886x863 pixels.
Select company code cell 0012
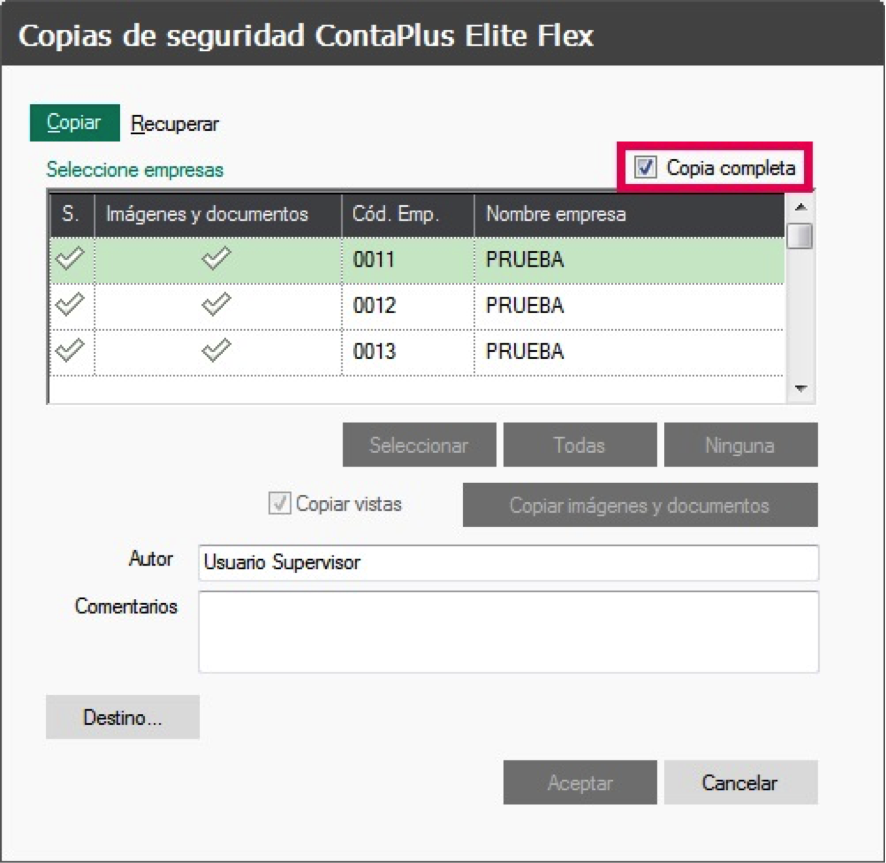(408, 305)
